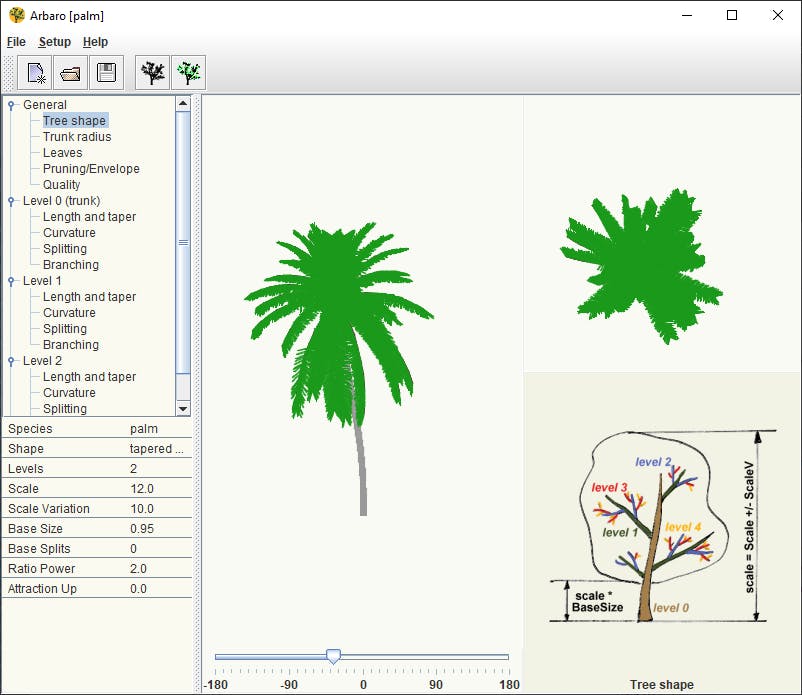Select Quality under General
This screenshot has height=695, width=802.
pyautogui.click(x=62, y=185)
